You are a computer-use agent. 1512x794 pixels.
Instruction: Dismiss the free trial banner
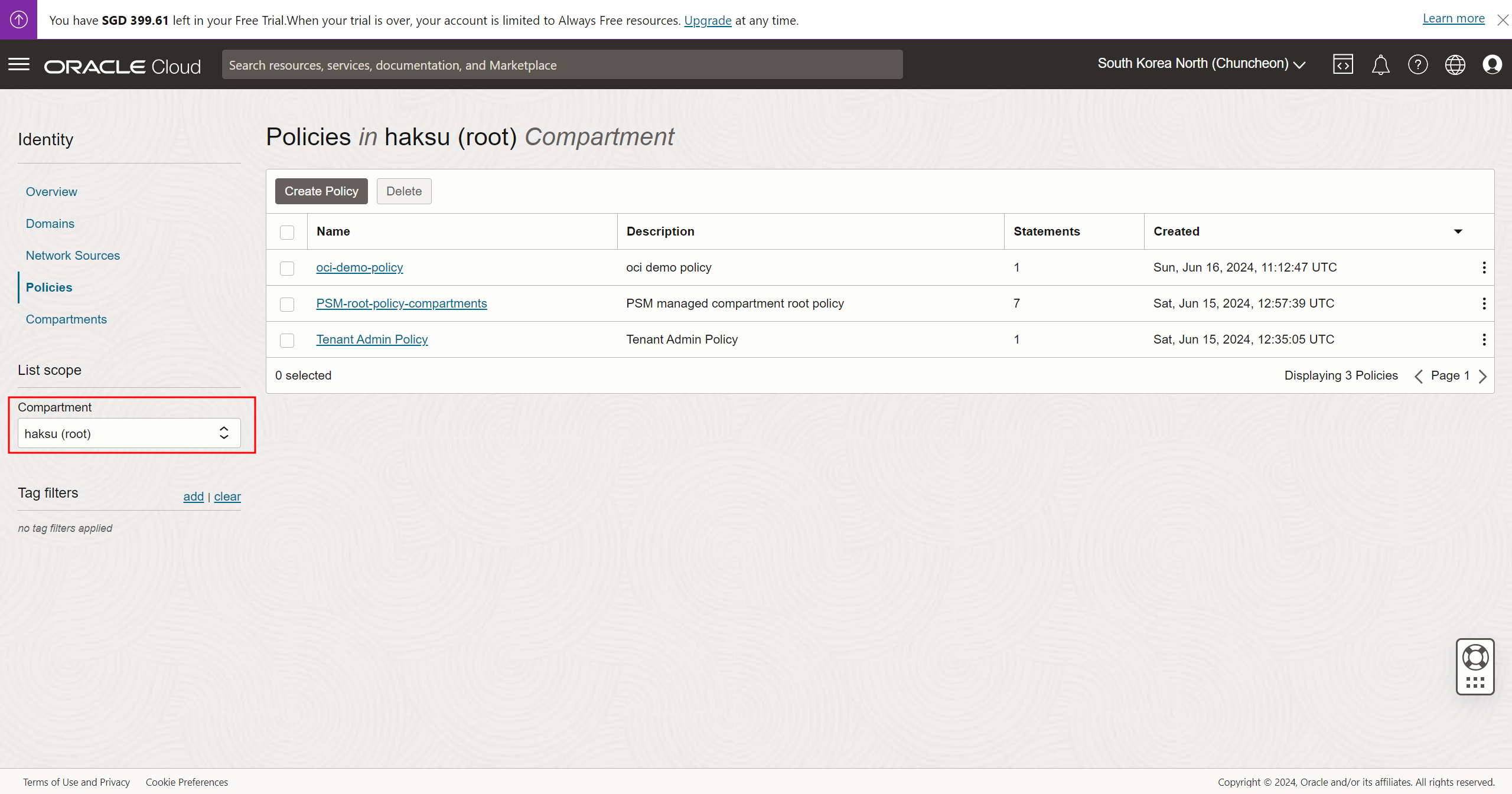coord(1503,20)
